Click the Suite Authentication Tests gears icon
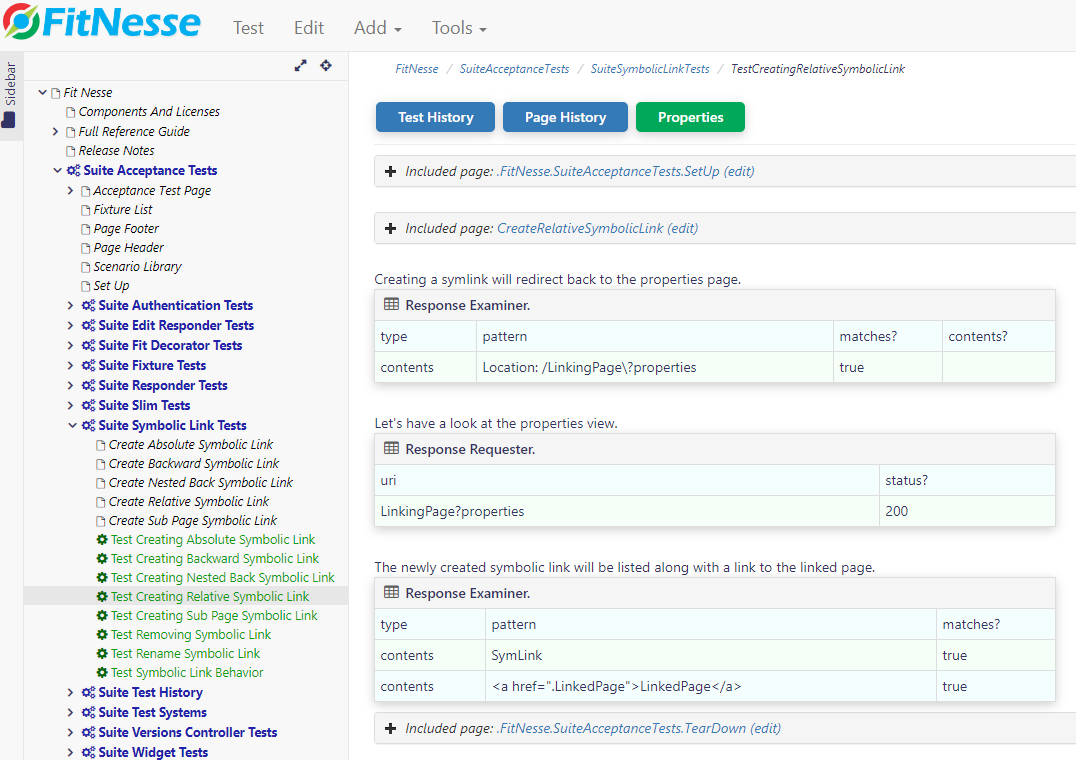The image size is (1076, 760). 89,305
